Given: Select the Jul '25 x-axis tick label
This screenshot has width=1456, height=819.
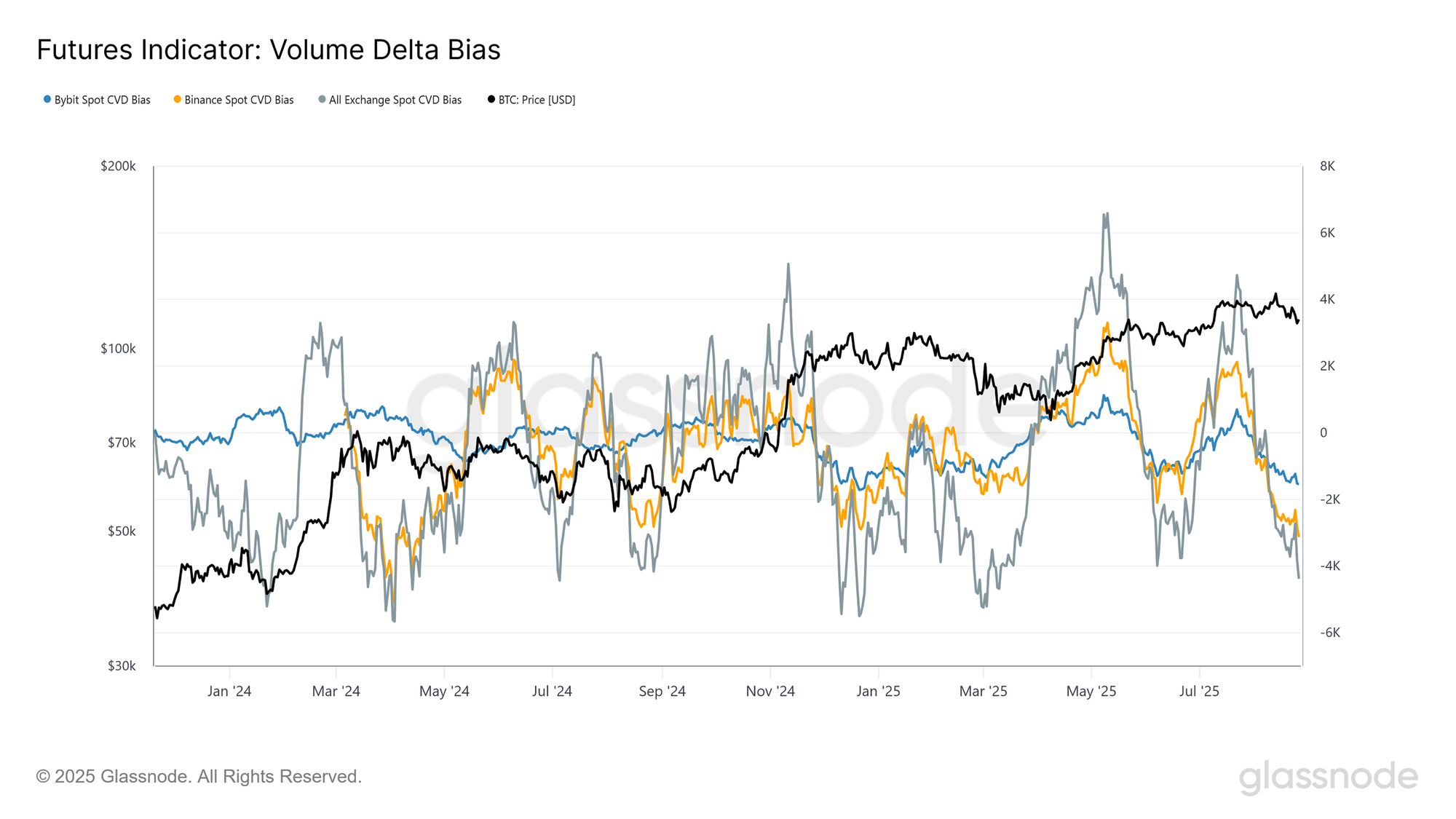Looking at the screenshot, I should tap(1199, 691).
